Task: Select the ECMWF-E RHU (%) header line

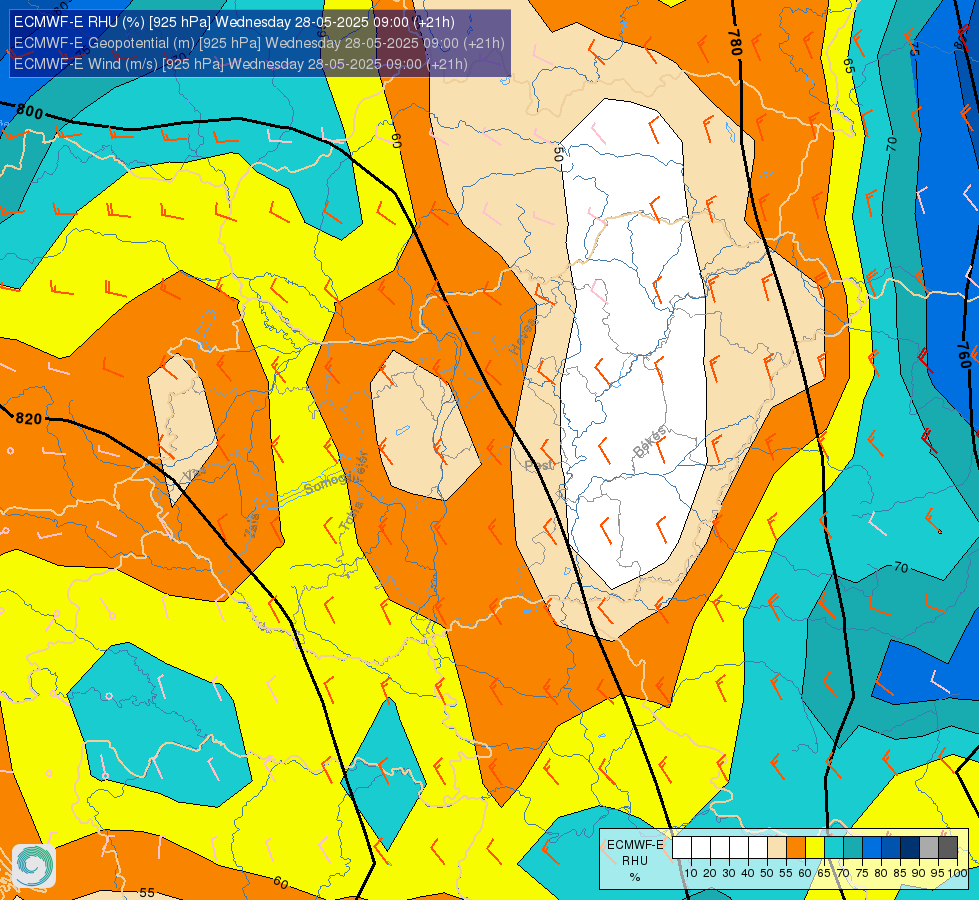Action: (234, 22)
